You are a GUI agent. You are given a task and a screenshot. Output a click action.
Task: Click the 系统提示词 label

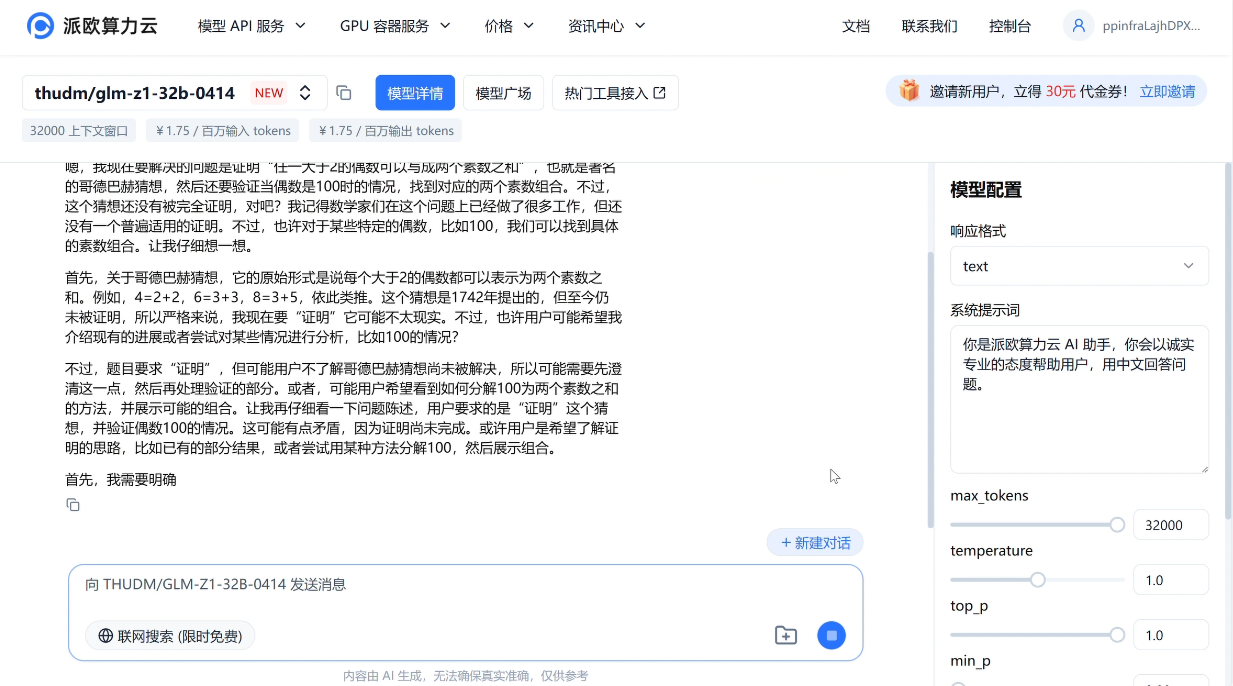(x=985, y=310)
